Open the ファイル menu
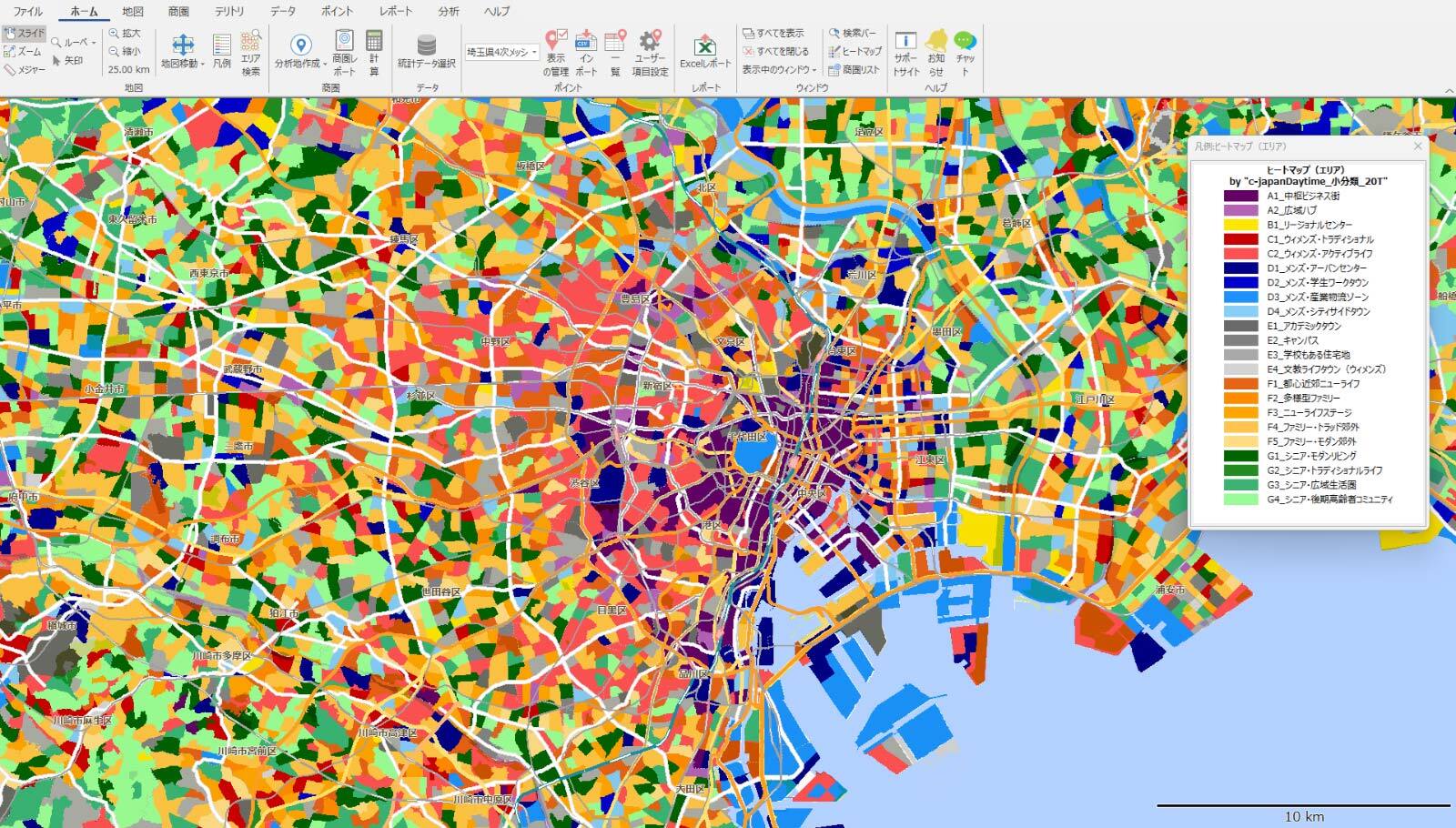 click(27, 11)
